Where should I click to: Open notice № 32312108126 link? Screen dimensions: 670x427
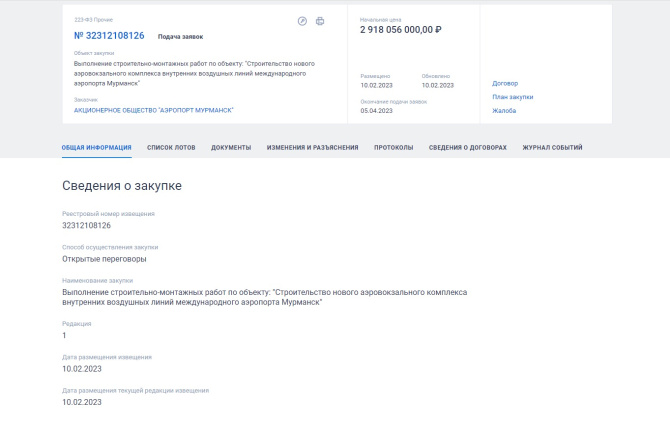(x=109, y=36)
